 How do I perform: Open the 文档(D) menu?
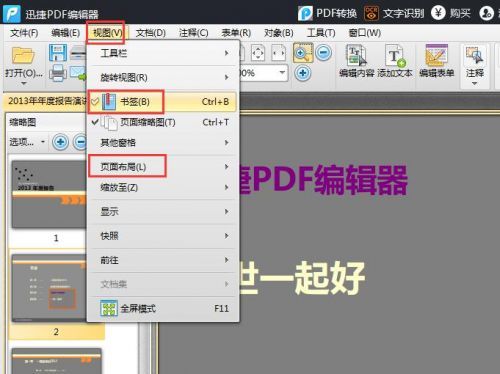(x=151, y=33)
